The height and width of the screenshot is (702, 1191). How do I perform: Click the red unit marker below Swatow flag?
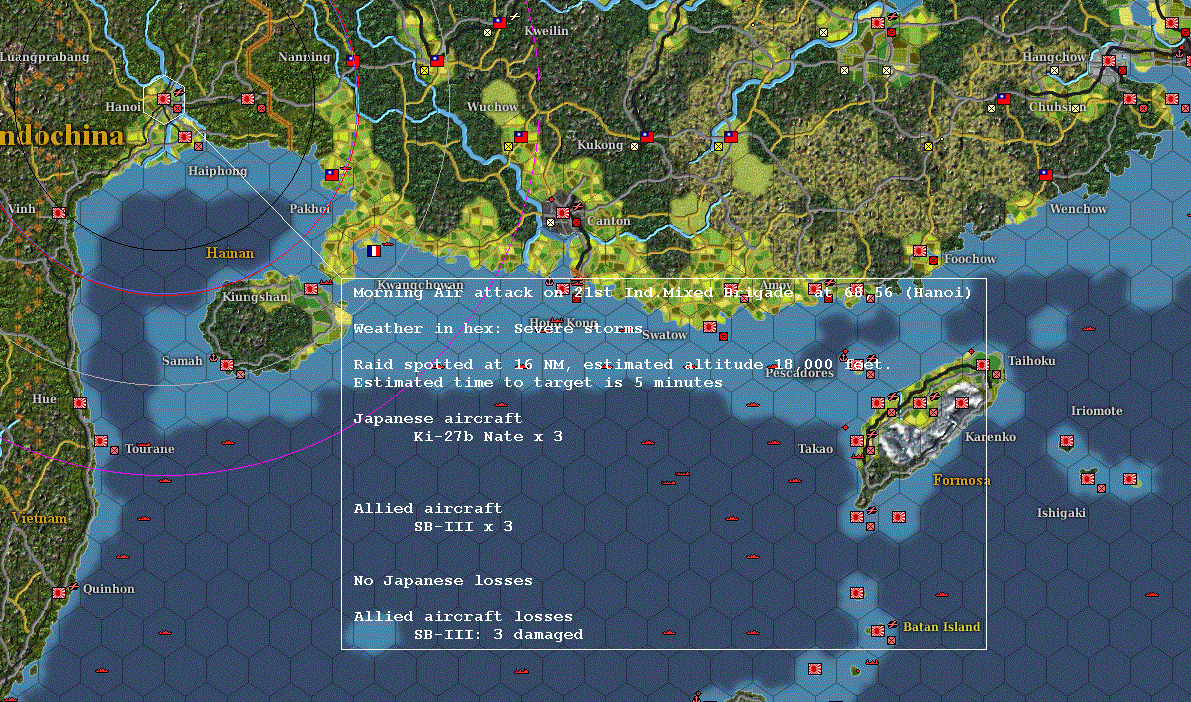coord(723,337)
